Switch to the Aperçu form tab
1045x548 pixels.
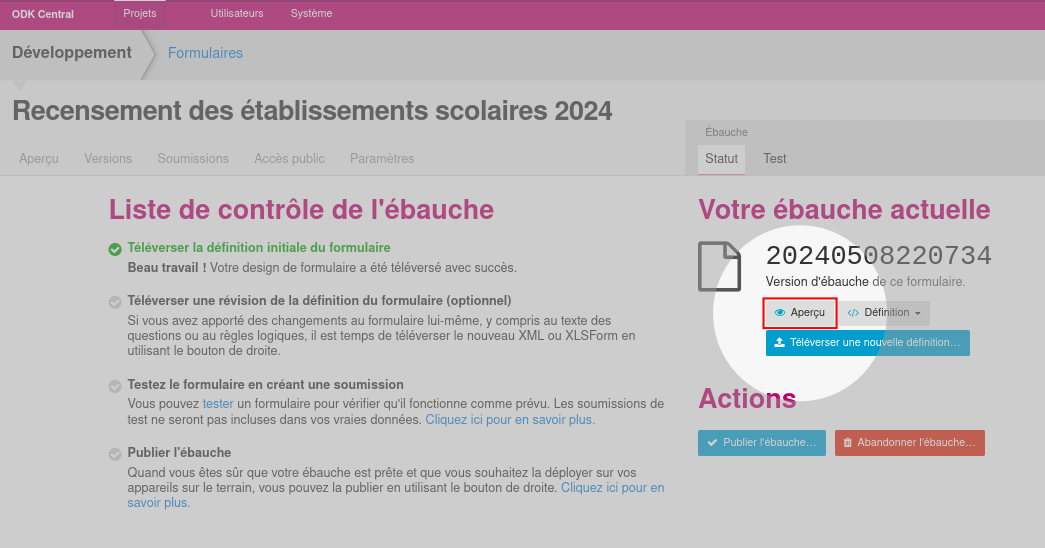point(39,159)
